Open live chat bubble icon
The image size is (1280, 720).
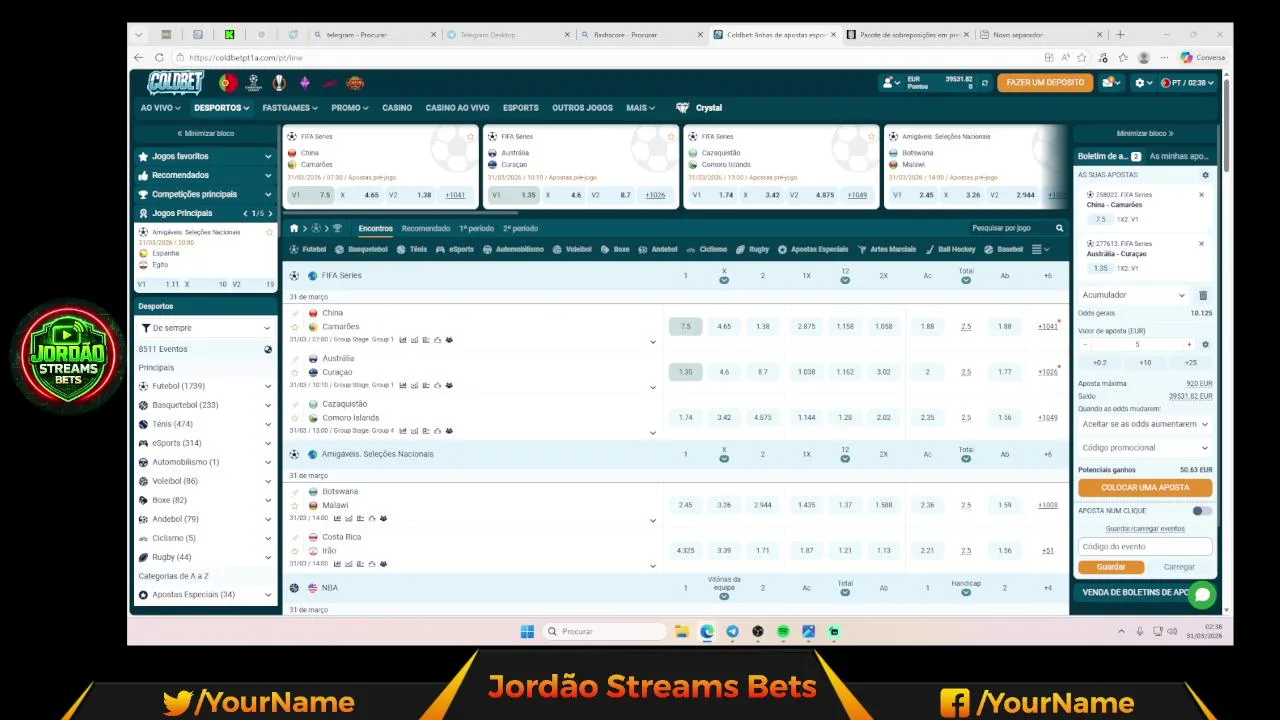(1203, 595)
